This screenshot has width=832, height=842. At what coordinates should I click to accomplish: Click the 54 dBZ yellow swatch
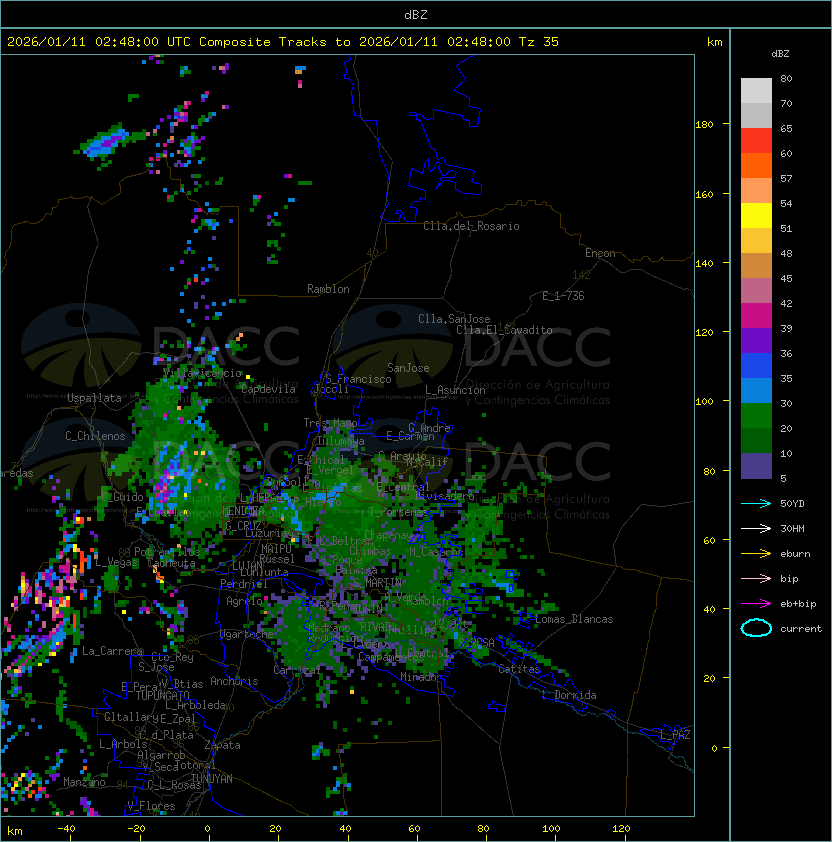coord(756,215)
